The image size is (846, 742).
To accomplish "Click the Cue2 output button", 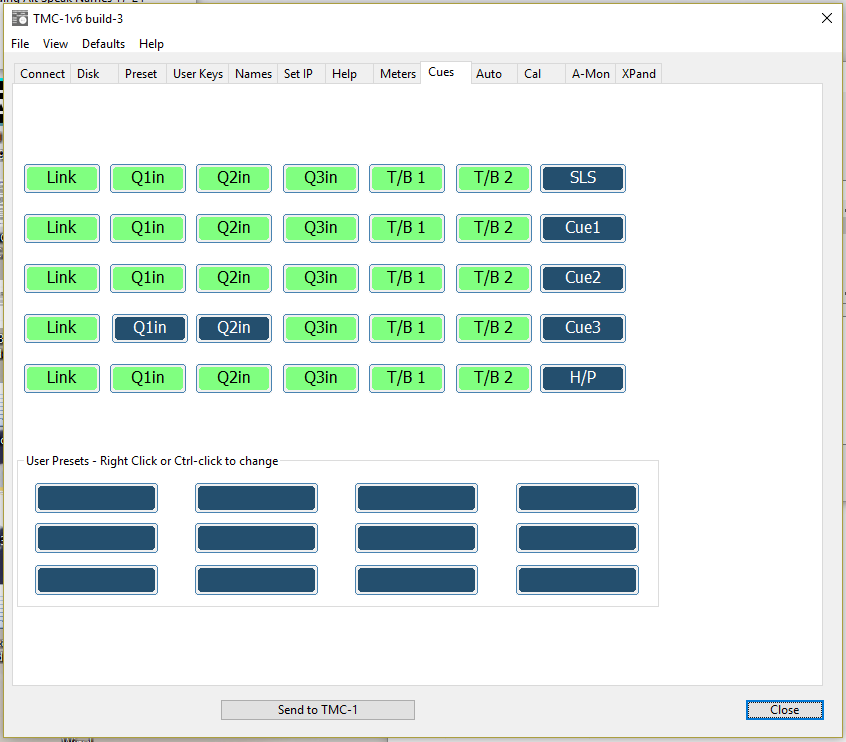I will tap(583, 278).
